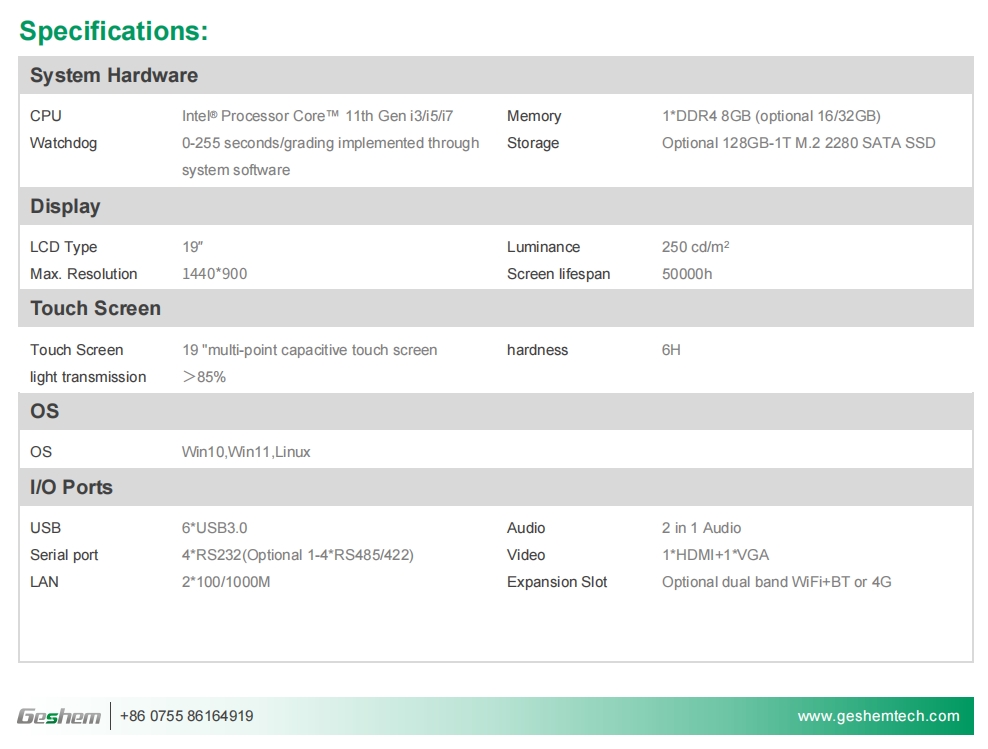Open the www.geshemtech.com website link
Screen dimensions: 988x749
tap(878, 716)
